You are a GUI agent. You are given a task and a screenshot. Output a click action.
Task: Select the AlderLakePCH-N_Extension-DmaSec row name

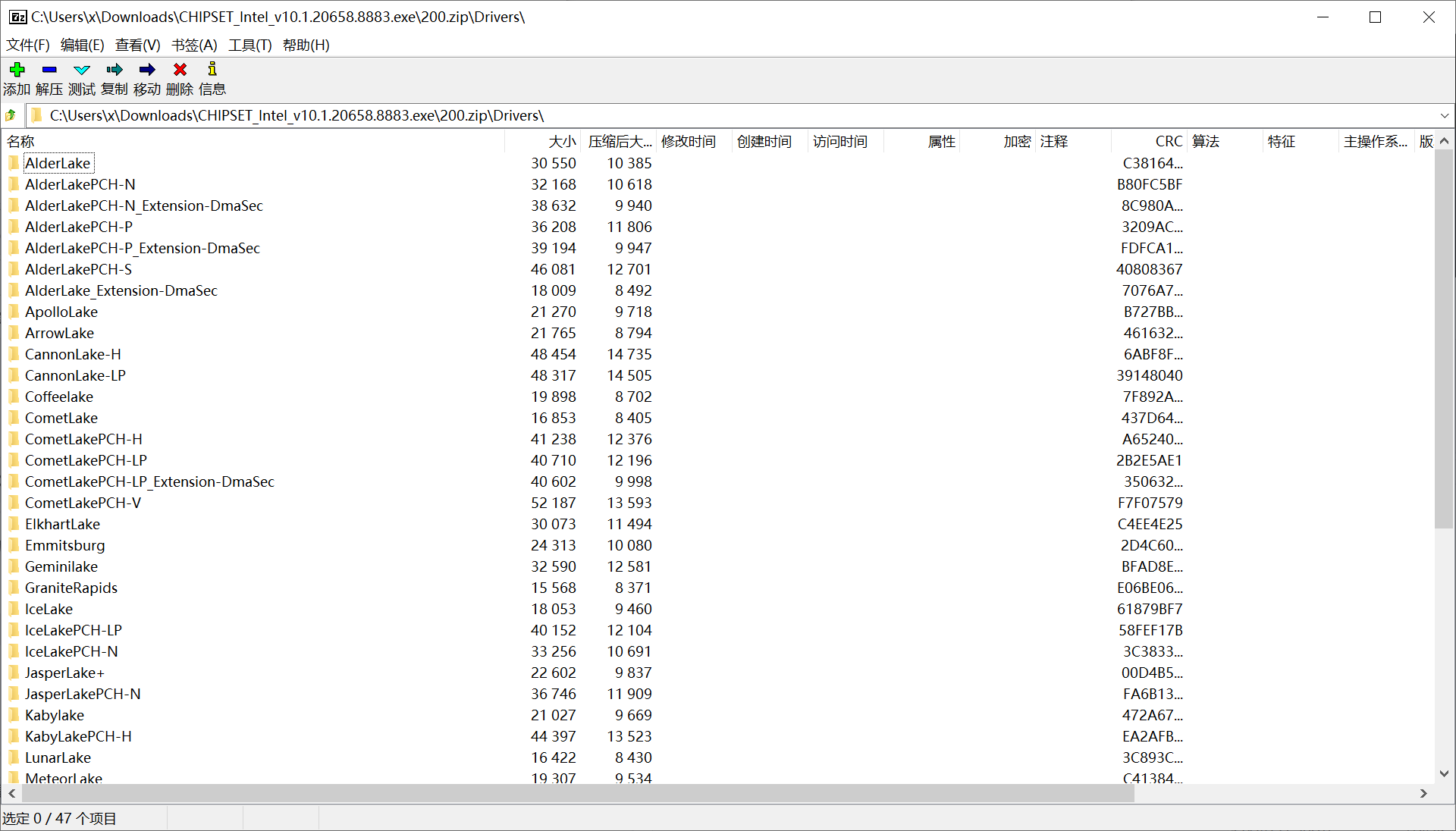144,205
